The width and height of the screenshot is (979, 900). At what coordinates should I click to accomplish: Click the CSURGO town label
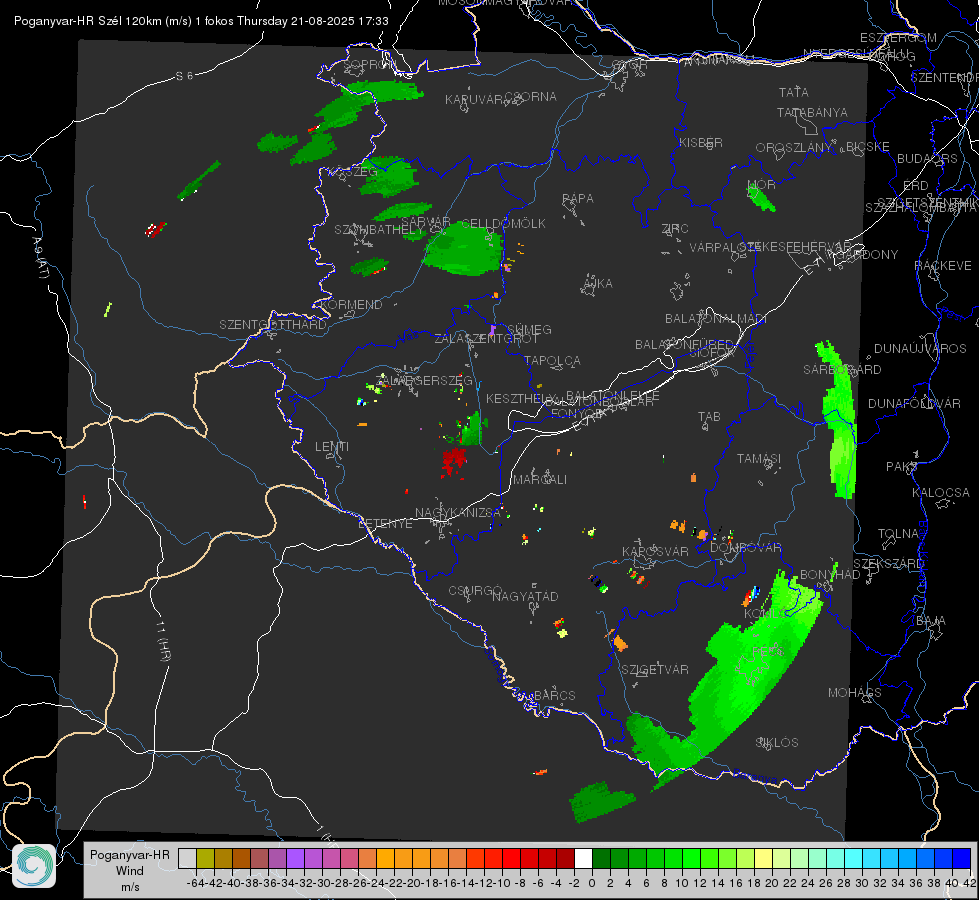tap(475, 590)
